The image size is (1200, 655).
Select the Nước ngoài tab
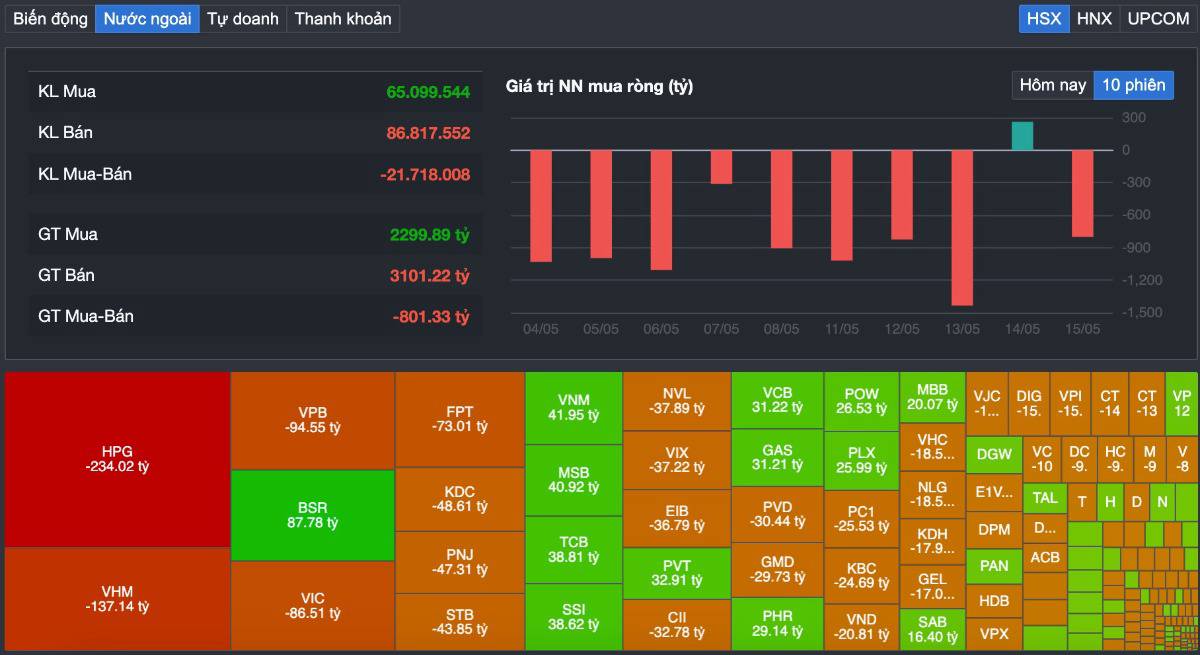(x=147, y=18)
